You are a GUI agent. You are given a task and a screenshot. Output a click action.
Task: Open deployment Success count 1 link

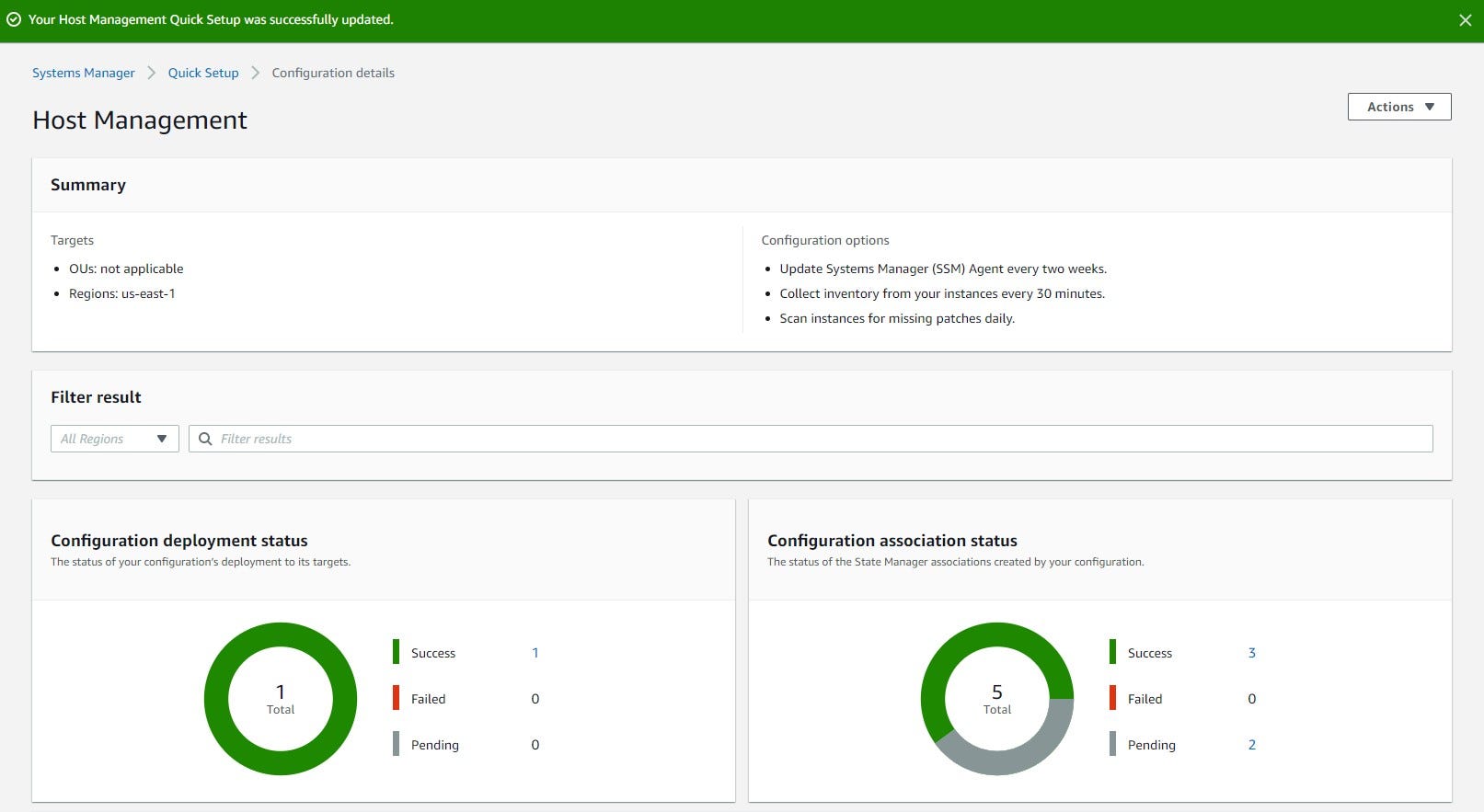(x=535, y=653)
